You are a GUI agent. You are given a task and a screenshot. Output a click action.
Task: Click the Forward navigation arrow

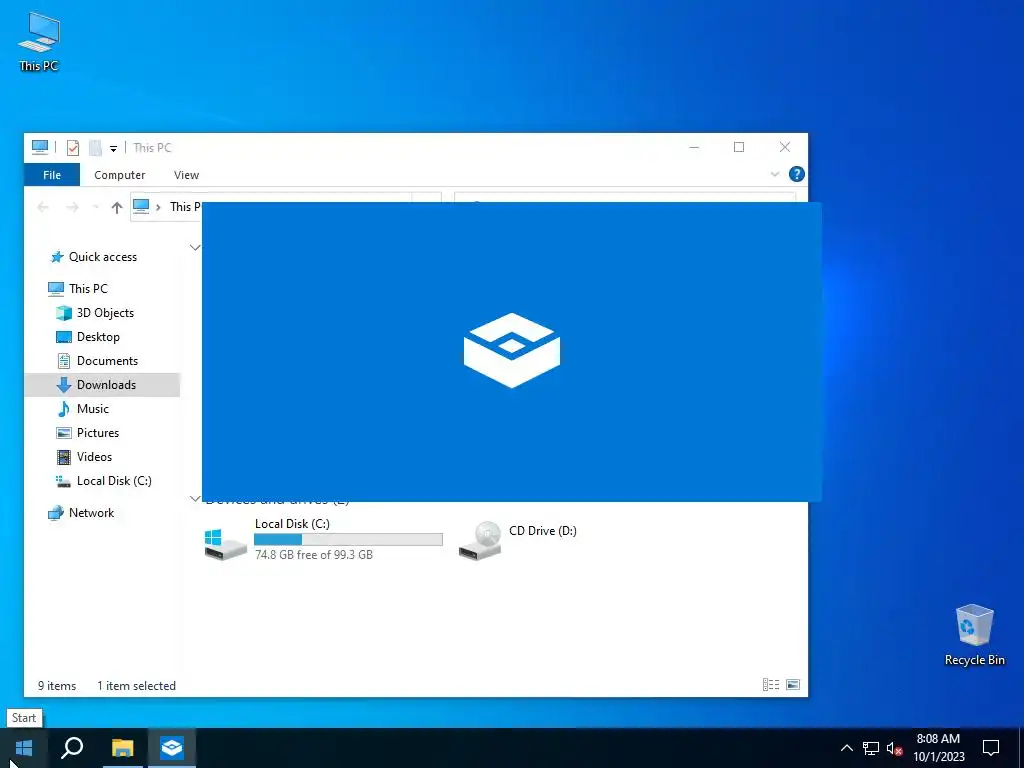(x=72, y=208)
